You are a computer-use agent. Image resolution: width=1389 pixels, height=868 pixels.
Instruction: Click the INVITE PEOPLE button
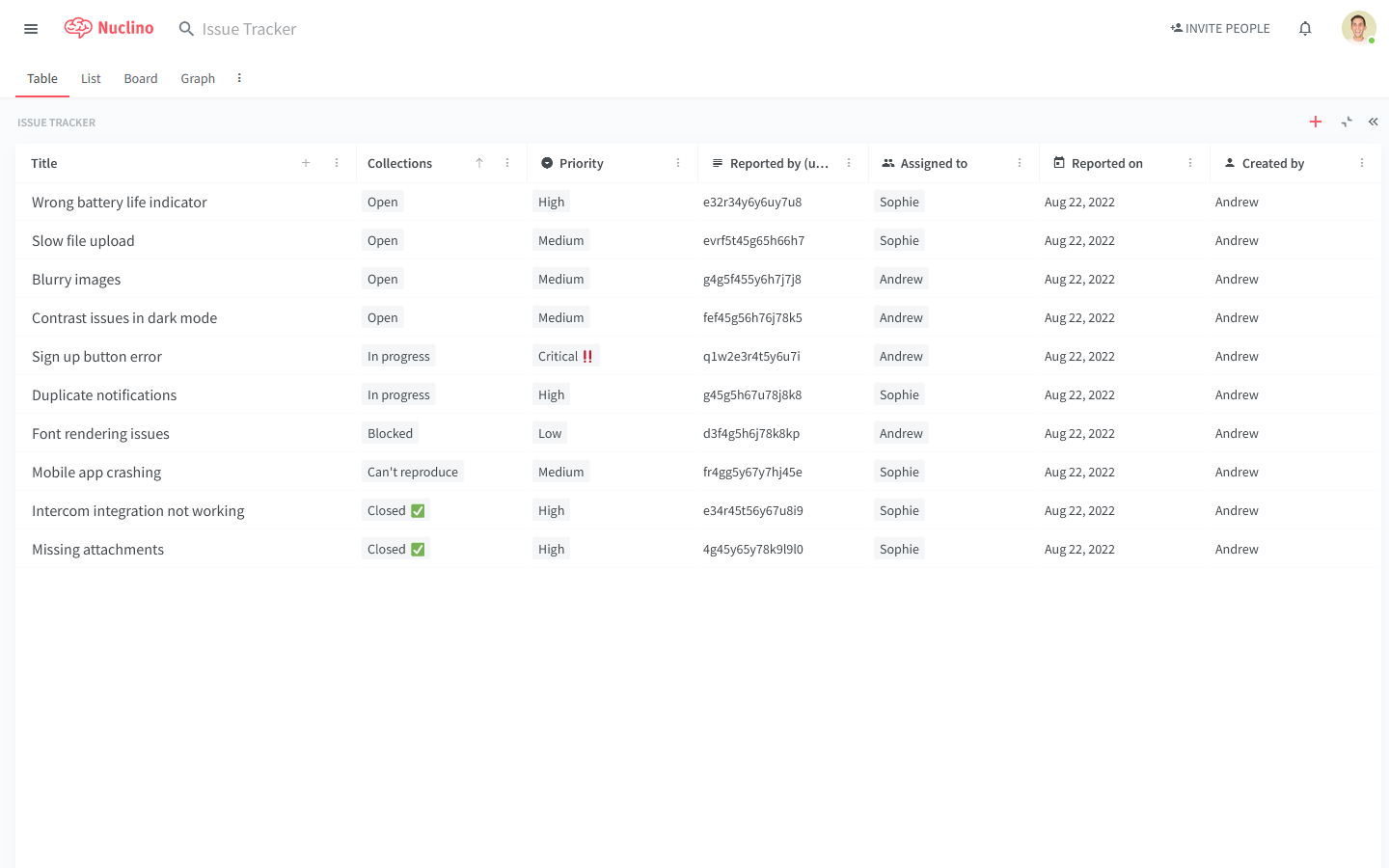pos(1220,28)
